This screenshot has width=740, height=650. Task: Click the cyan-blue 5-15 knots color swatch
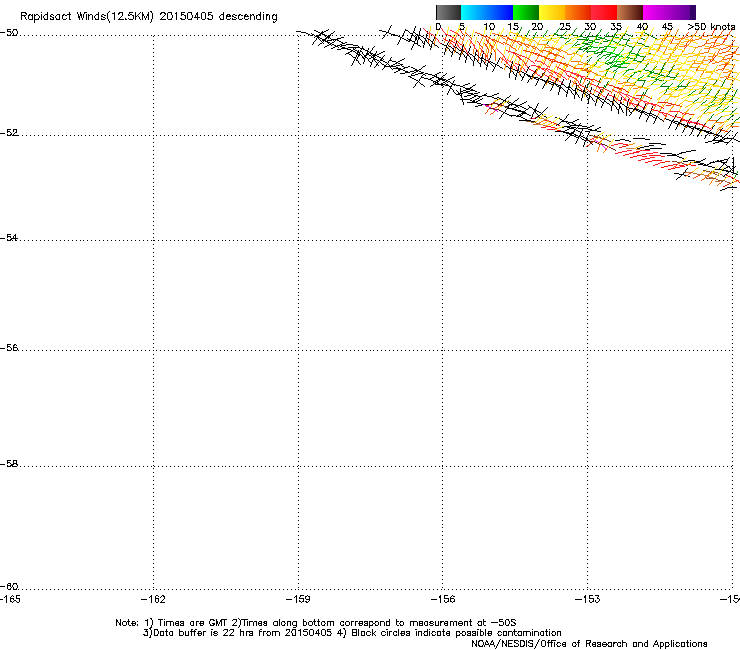pyautogui.click(x=487, y=12)
